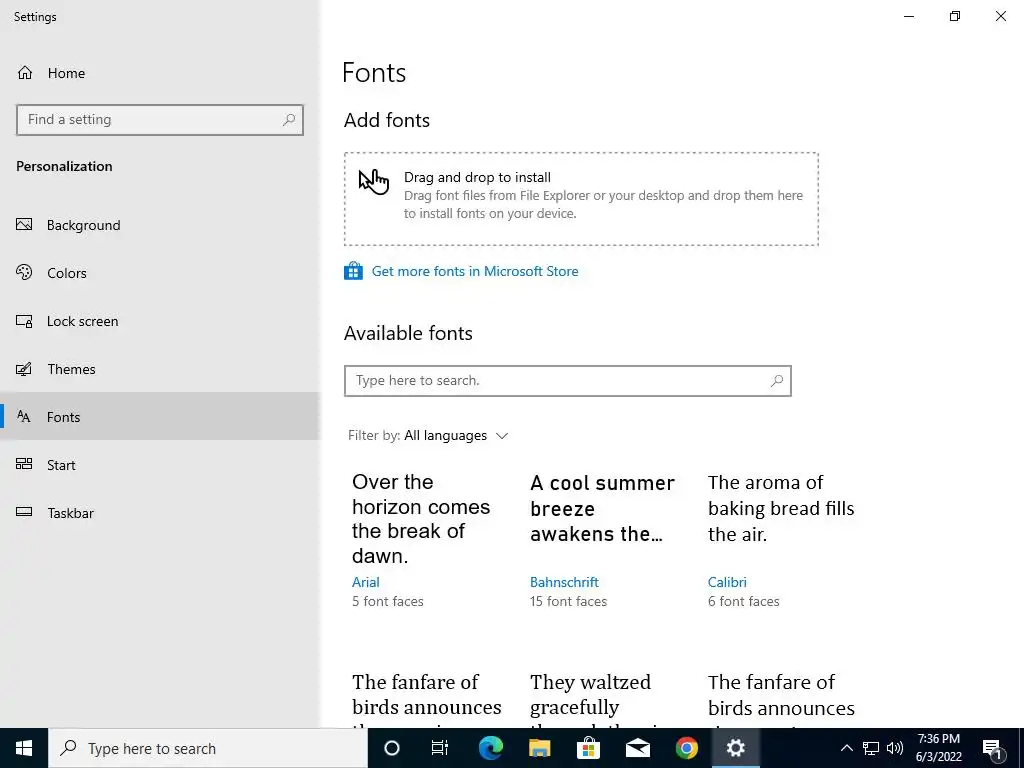The image size is (1024, 768).
Task: Open the Arial font details
Action: click(x=366, y=582)
